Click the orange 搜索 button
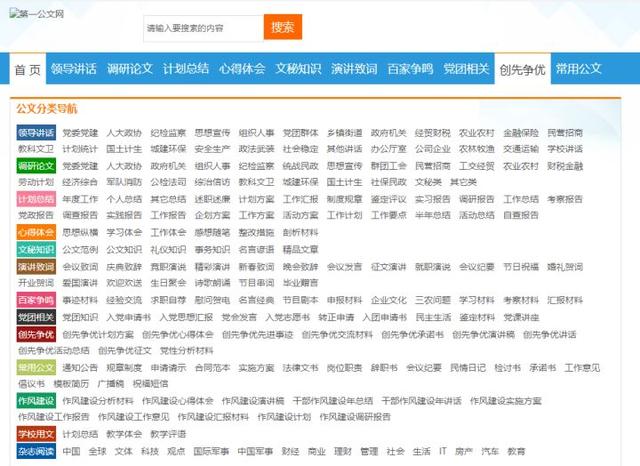 point(282,27)
